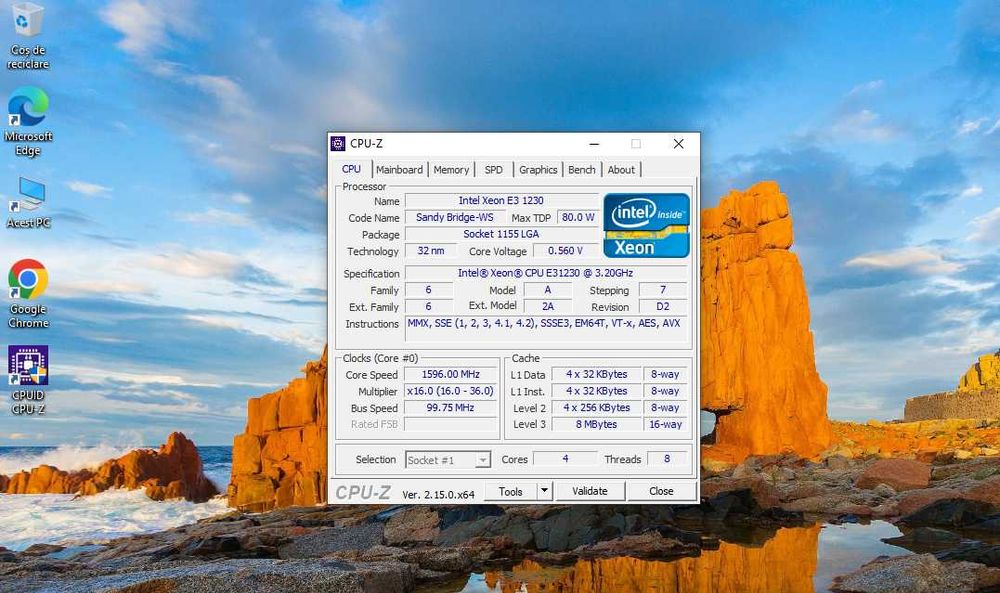The height and width of the screenshot is (593, 1000).
Task: Open the Socket #1 selection dropdown
Action: point(448,460)
